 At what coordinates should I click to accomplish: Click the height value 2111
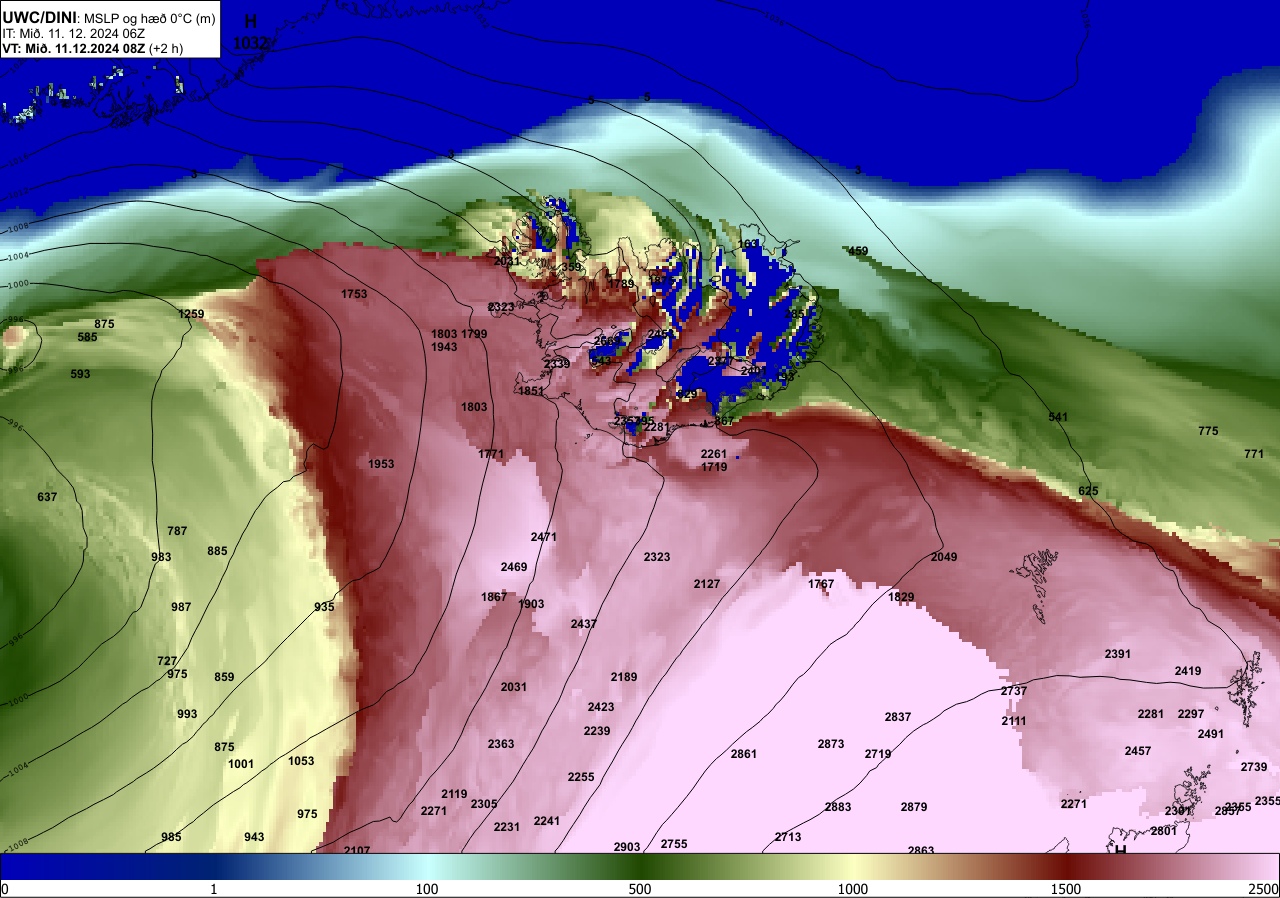click(1014, 721)
